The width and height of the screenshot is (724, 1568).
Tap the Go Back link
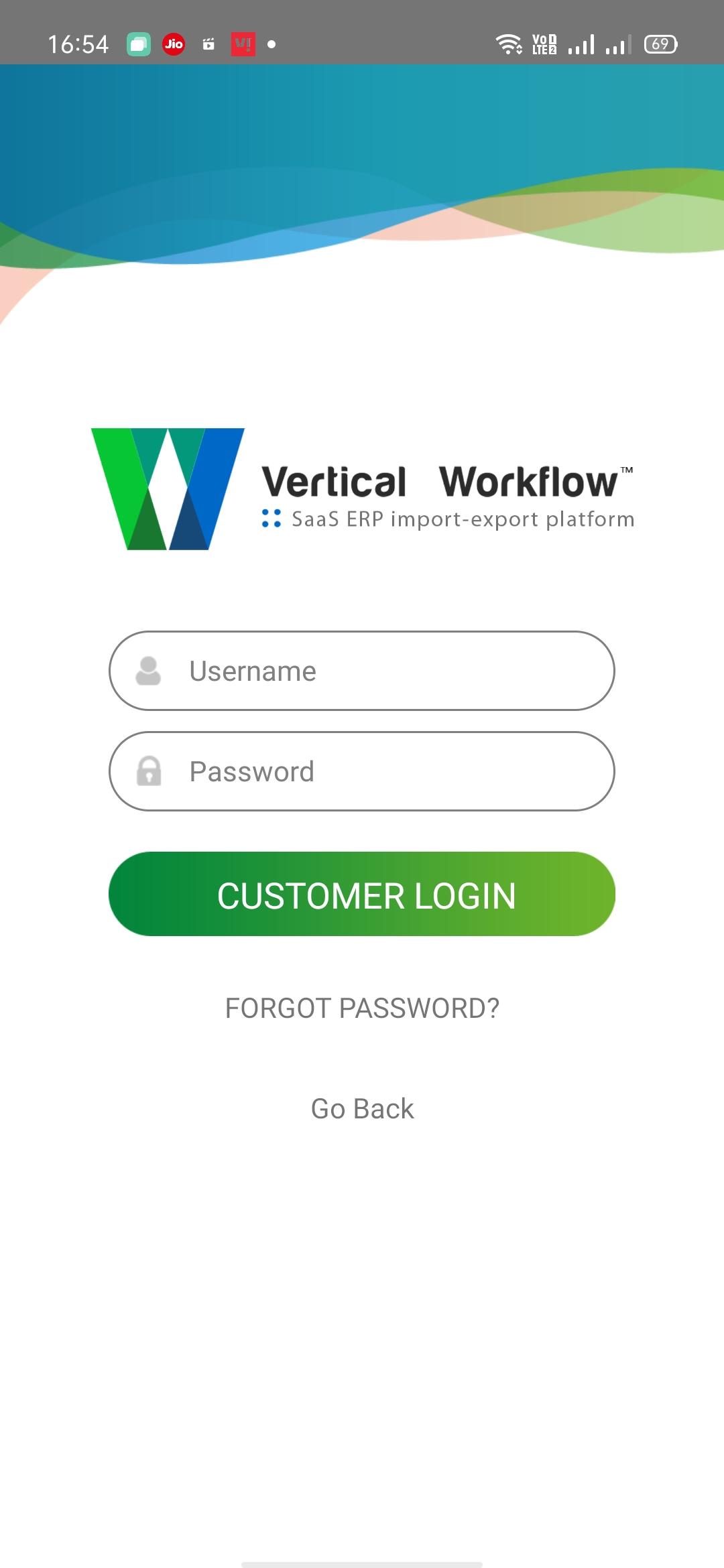point(362,1108)
